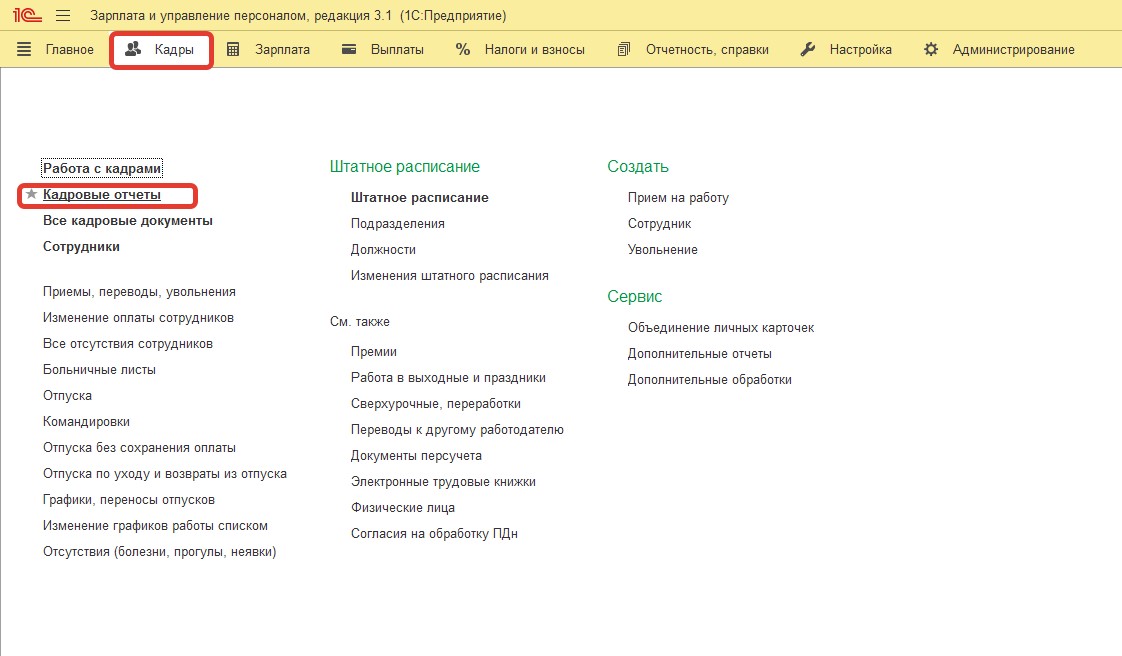Switch to the Выплаты section

tap(397, 49)
